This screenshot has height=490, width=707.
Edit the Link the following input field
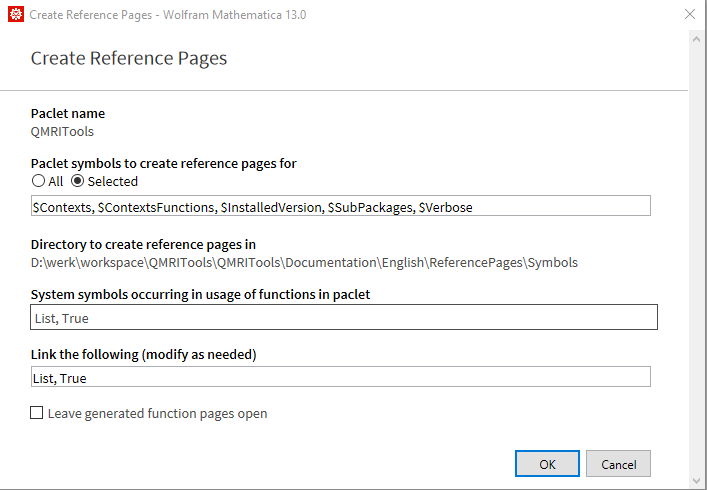tap(340, 376)
